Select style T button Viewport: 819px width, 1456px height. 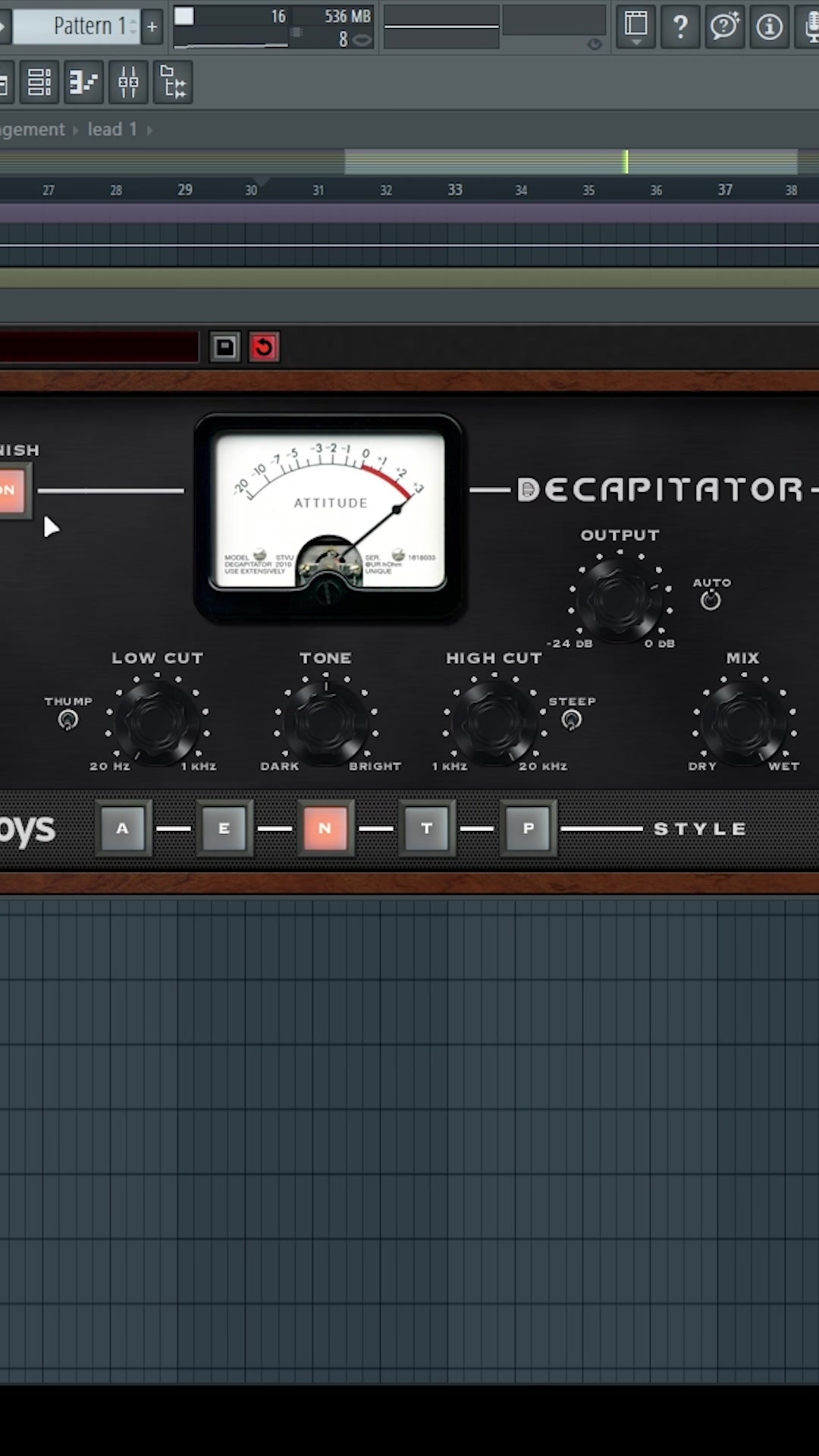[x=427, y=828]
